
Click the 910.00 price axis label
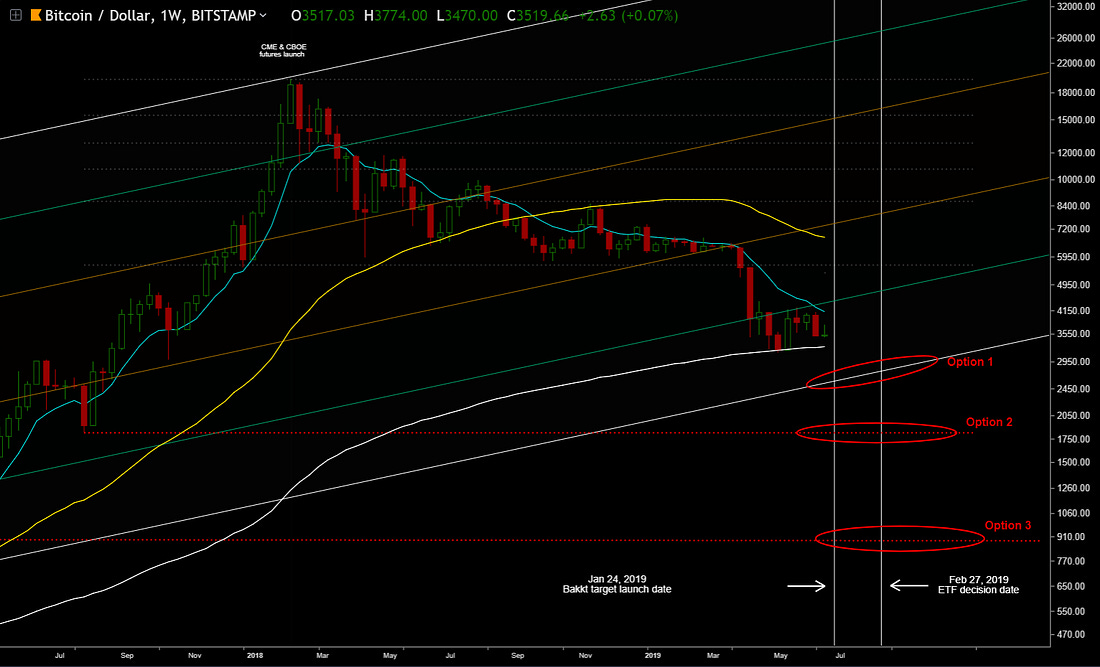[x=1075, y=537]
